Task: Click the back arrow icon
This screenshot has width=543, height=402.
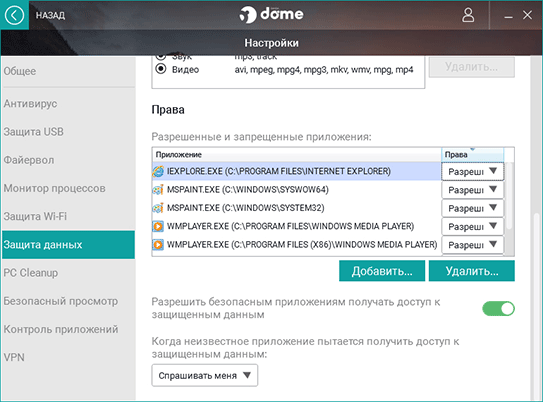Action: click(14, 15)
